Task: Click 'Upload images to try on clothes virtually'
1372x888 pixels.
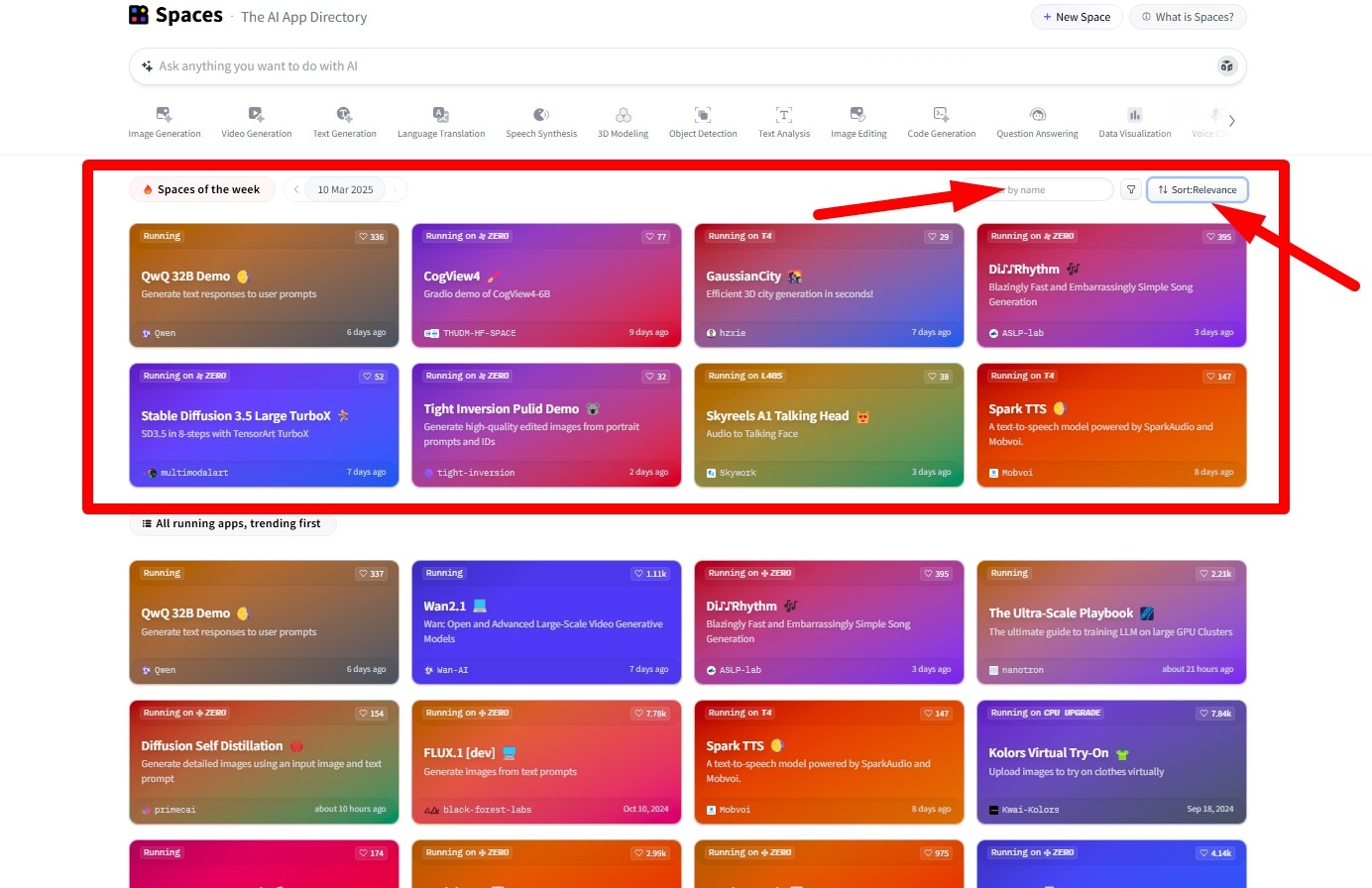Action: point(1077,772)
